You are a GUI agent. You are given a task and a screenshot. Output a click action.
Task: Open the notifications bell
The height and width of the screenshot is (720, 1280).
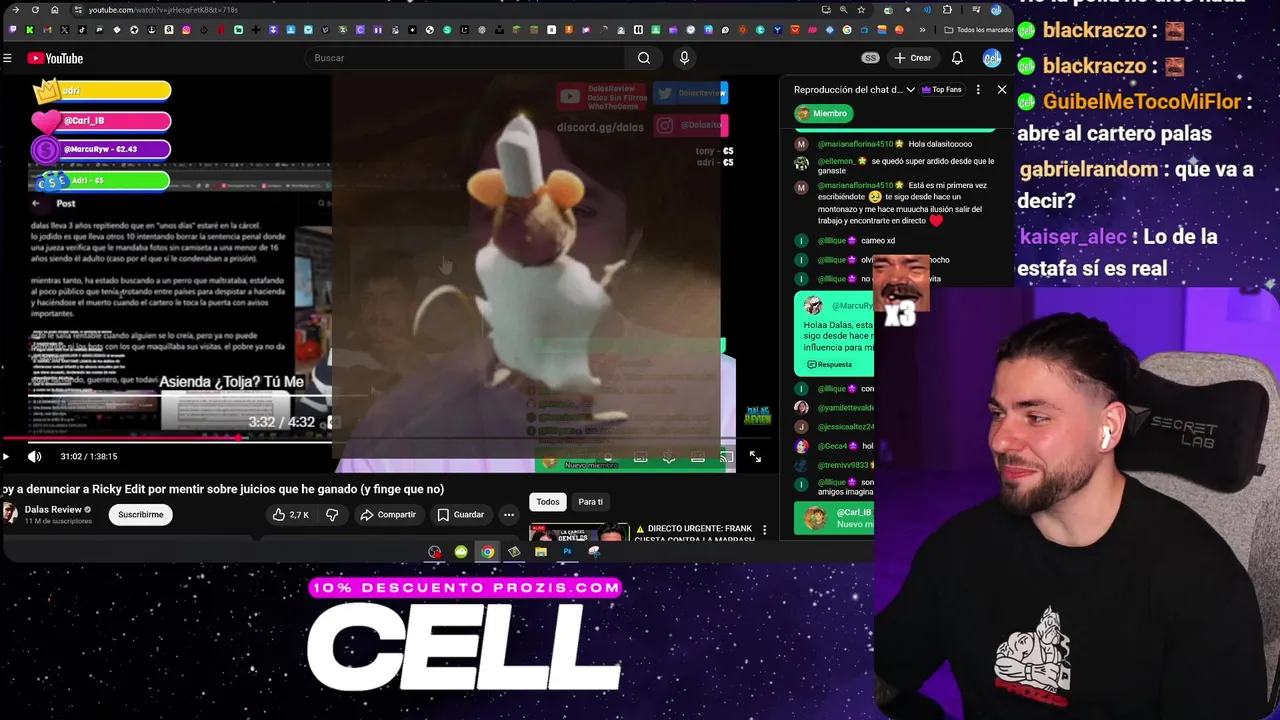957,58
